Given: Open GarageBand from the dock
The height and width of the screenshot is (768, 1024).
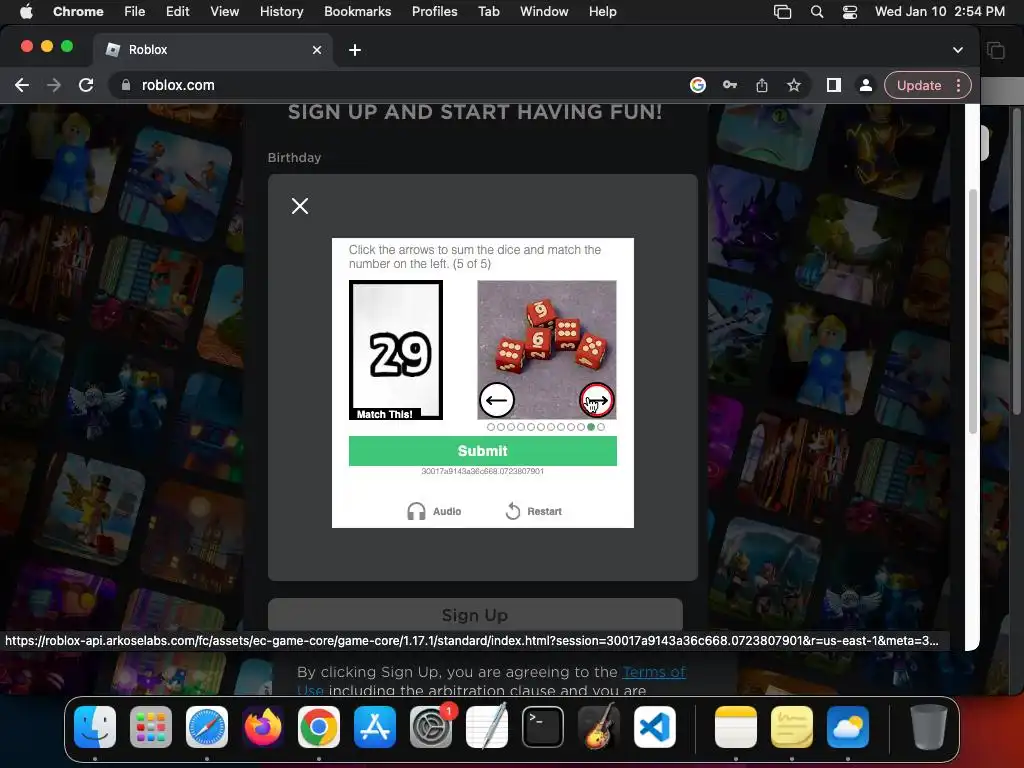Looking at the screenshot, I should 598,727.
